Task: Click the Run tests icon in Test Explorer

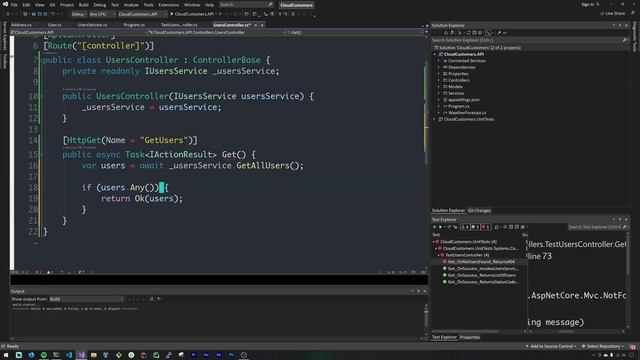Action: 440,227
